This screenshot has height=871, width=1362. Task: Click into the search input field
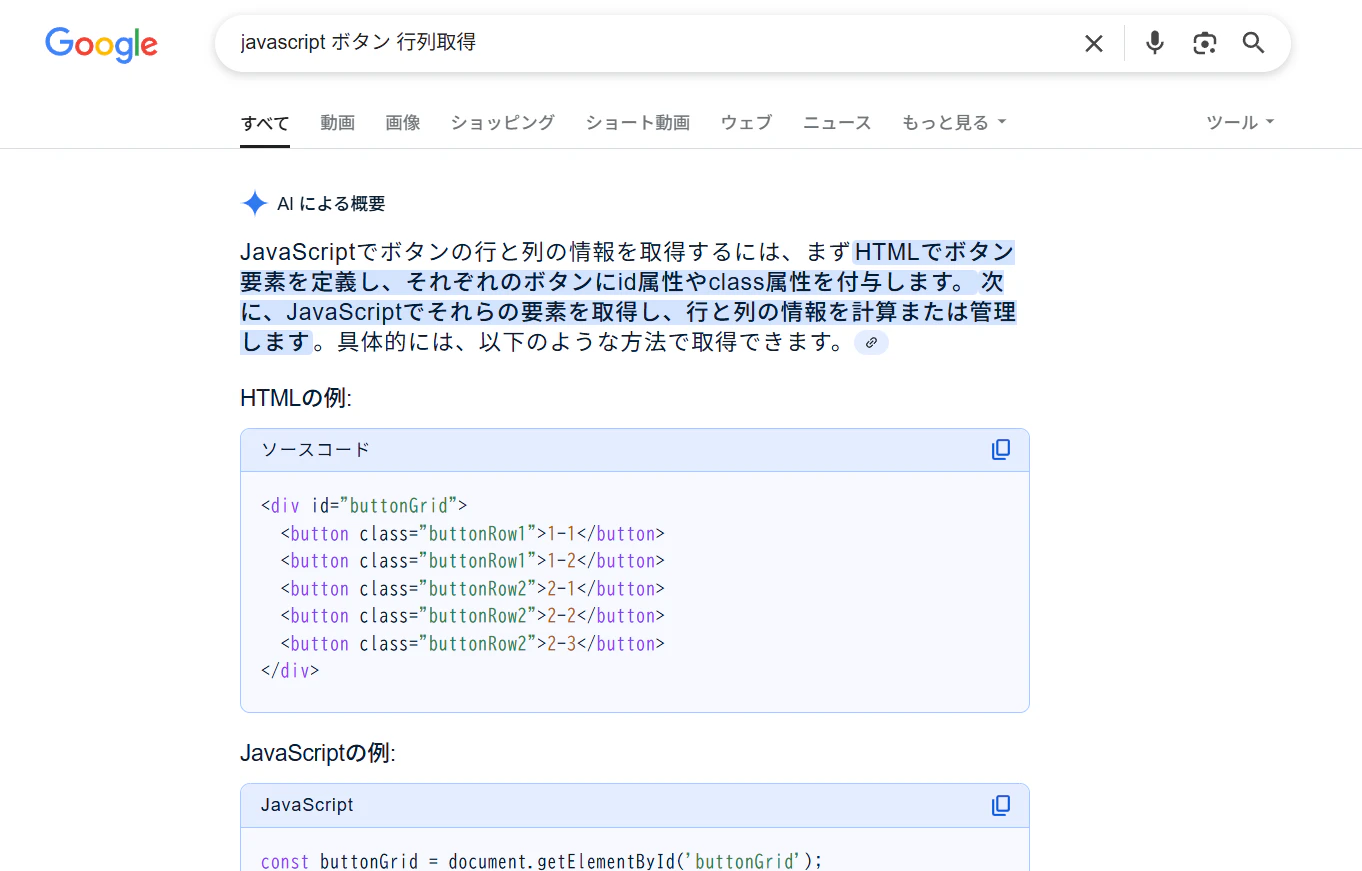[650, 43]
